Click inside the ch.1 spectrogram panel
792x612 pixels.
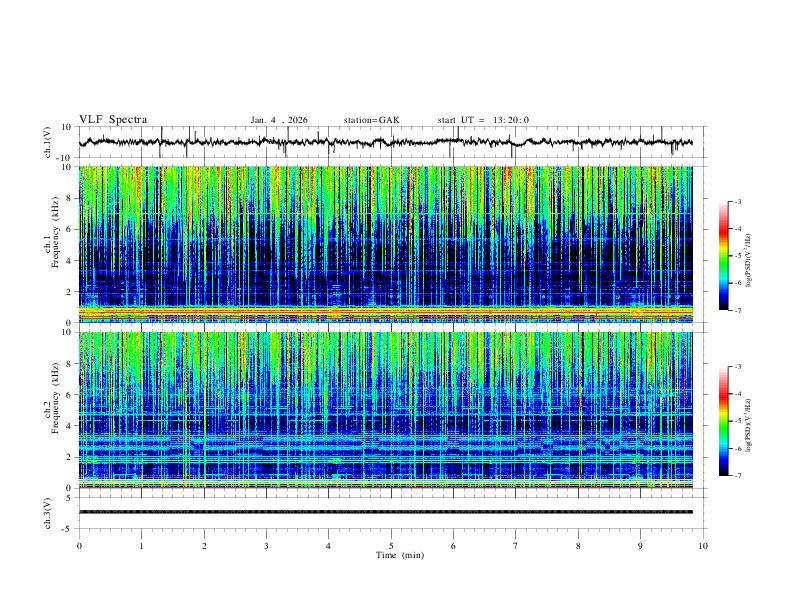click(x=385, y=244)
